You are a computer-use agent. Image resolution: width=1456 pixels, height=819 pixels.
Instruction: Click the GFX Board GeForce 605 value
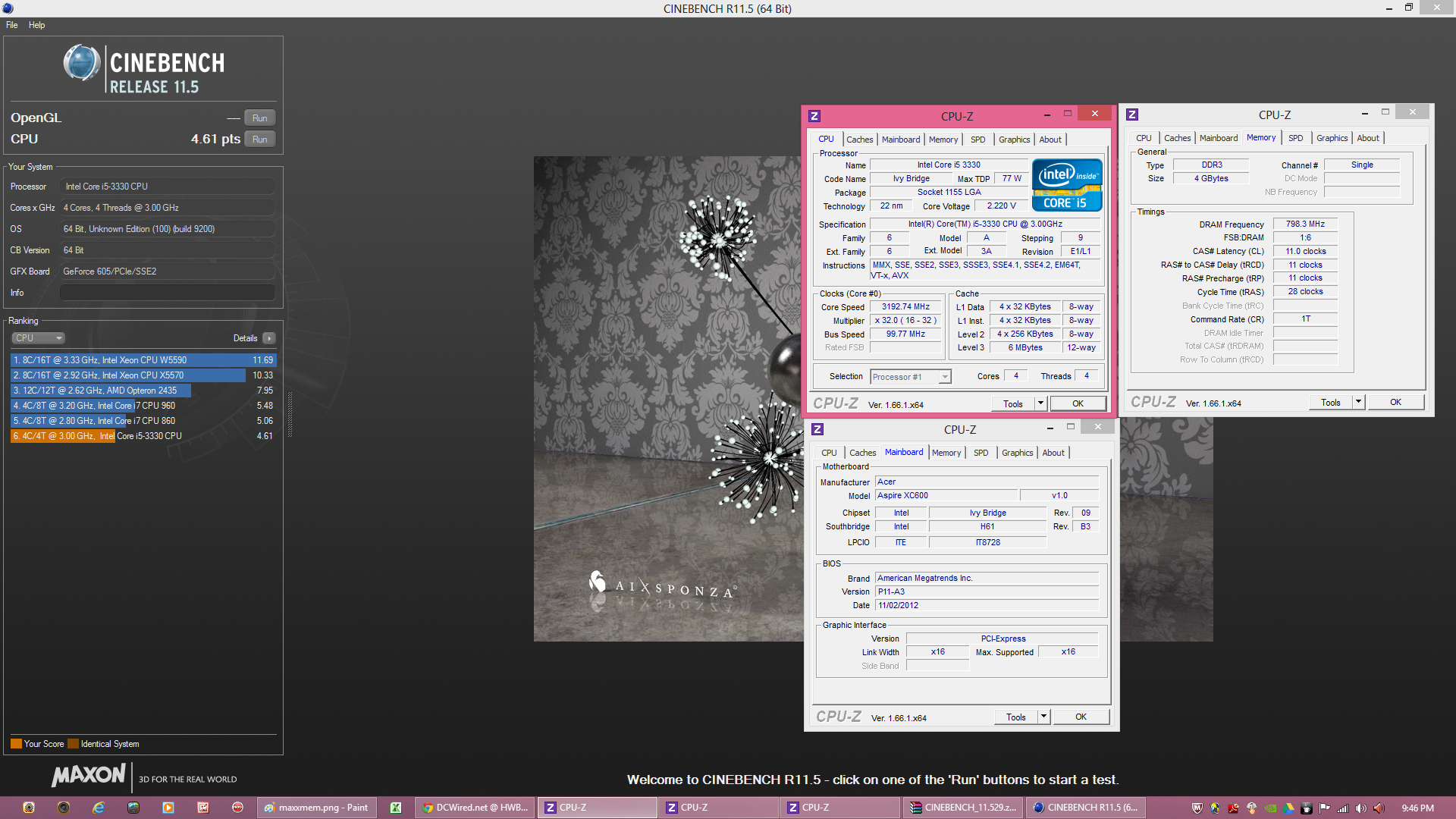168,271
